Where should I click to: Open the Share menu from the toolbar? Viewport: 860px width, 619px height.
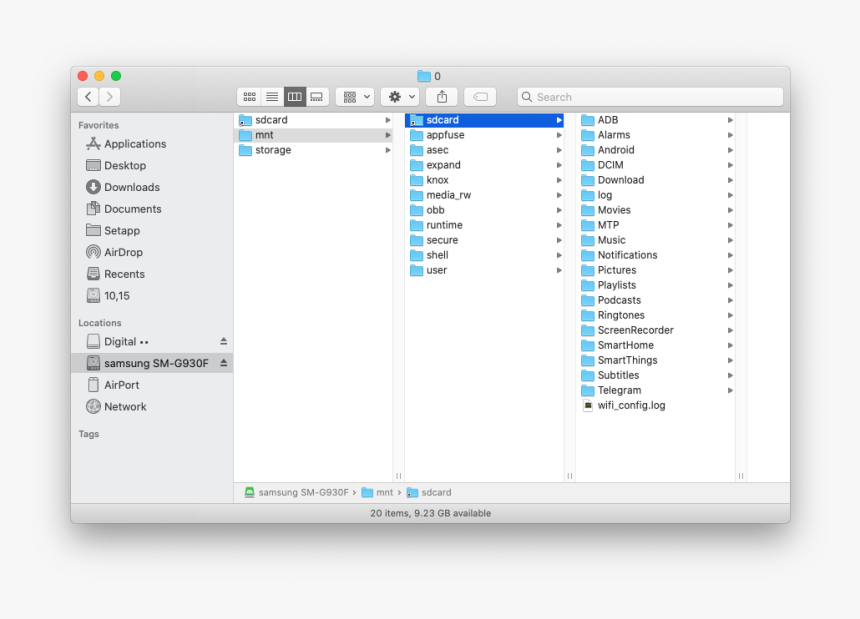(441, 96)
